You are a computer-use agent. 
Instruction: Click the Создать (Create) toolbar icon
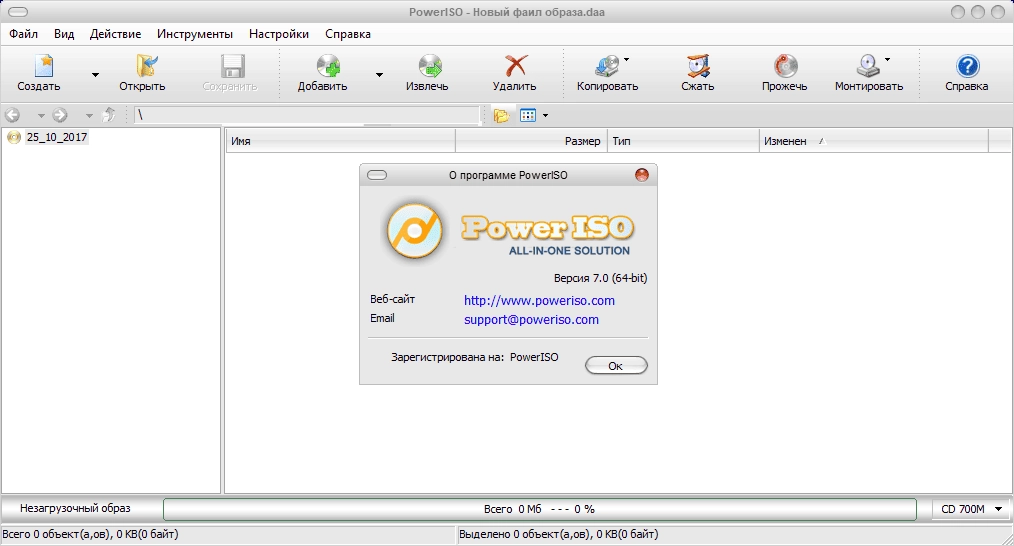coord(44,66)
